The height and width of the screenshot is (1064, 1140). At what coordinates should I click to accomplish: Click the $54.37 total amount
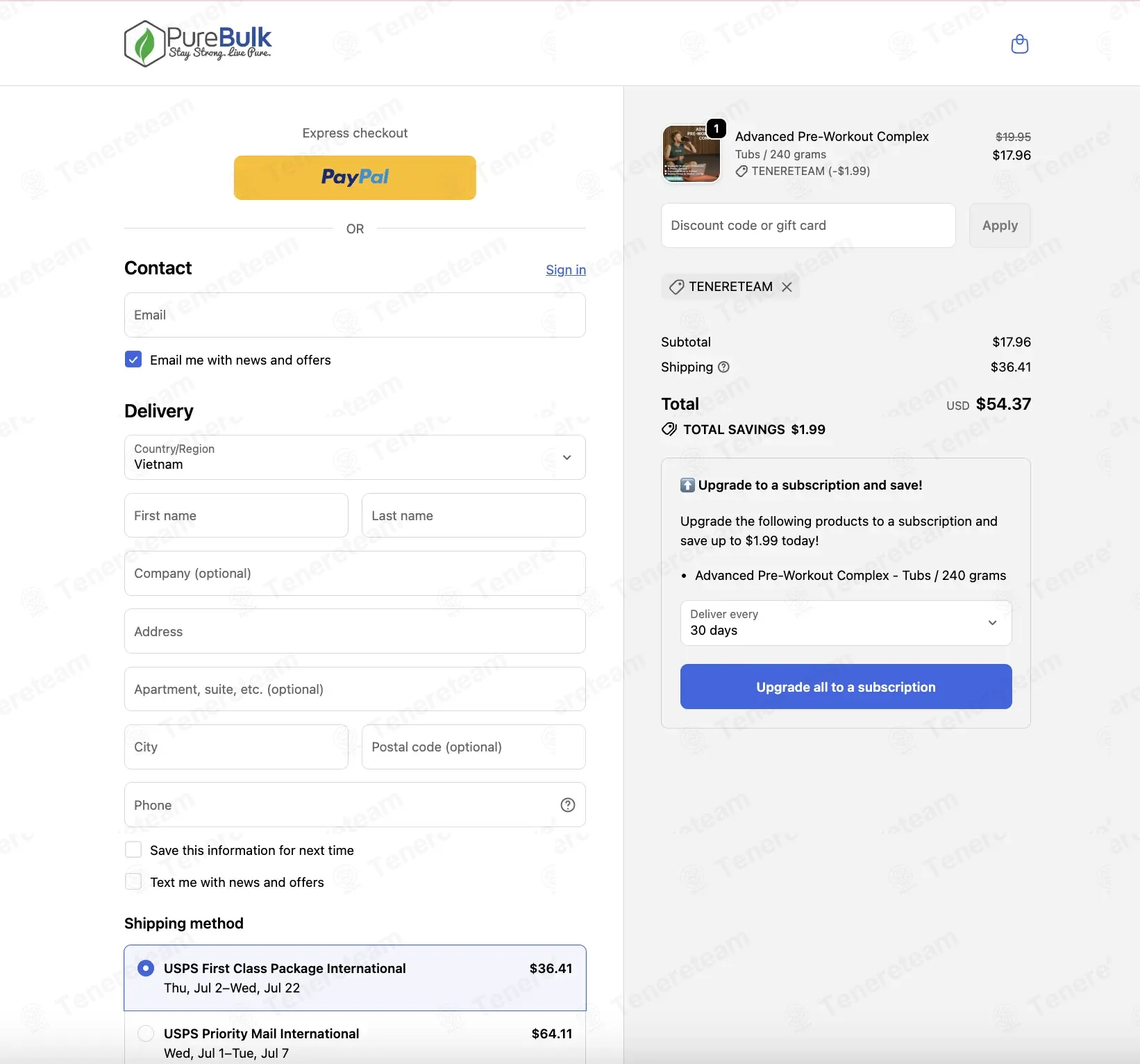1003,404
